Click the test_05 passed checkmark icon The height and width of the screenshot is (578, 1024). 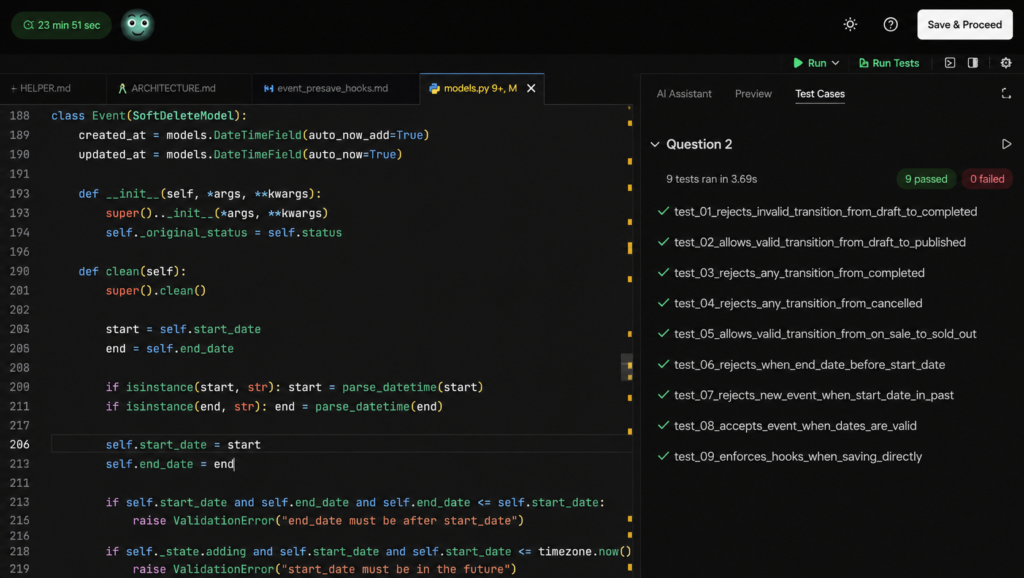(663, 333)
